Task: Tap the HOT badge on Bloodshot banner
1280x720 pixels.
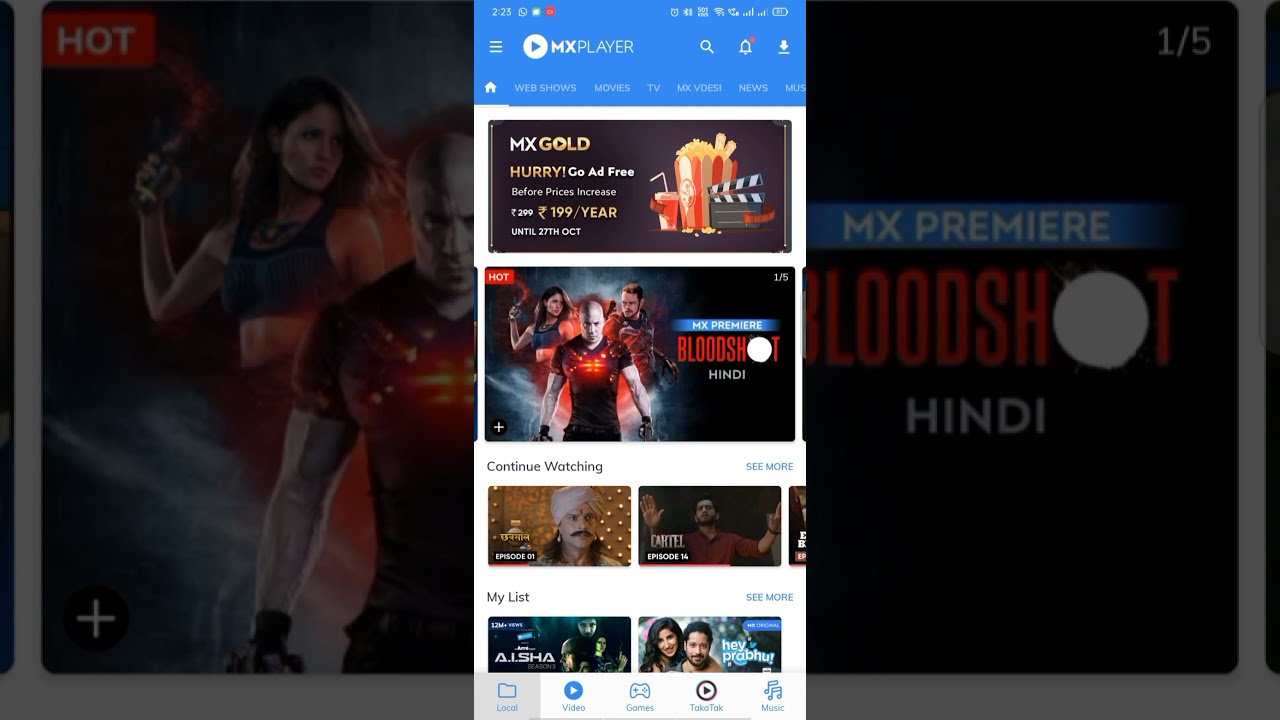Action: (499, 277)
